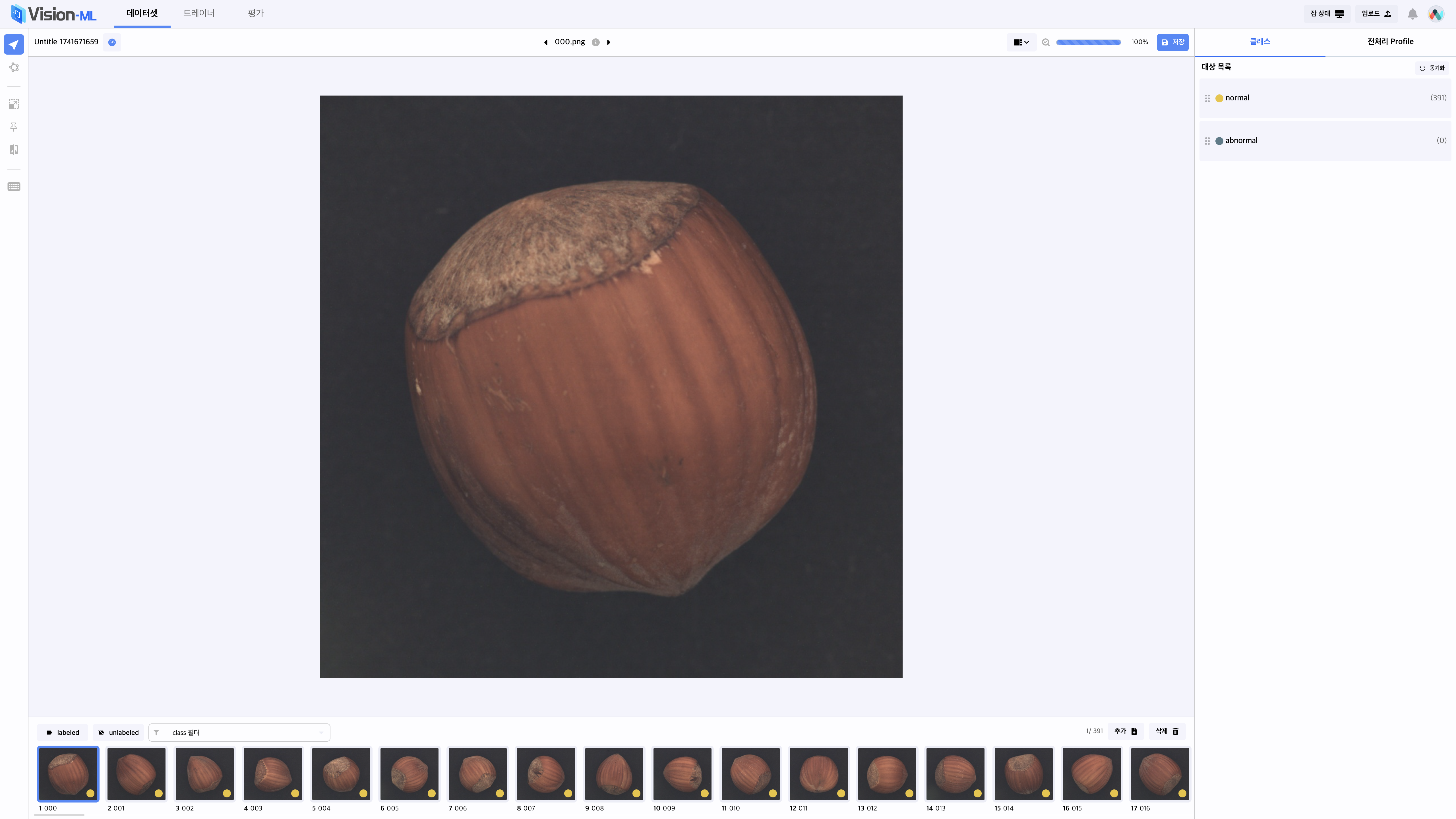Select thumbnail 3 002
The width and height of the screenshot is (1456, 819).
(205, 774)
